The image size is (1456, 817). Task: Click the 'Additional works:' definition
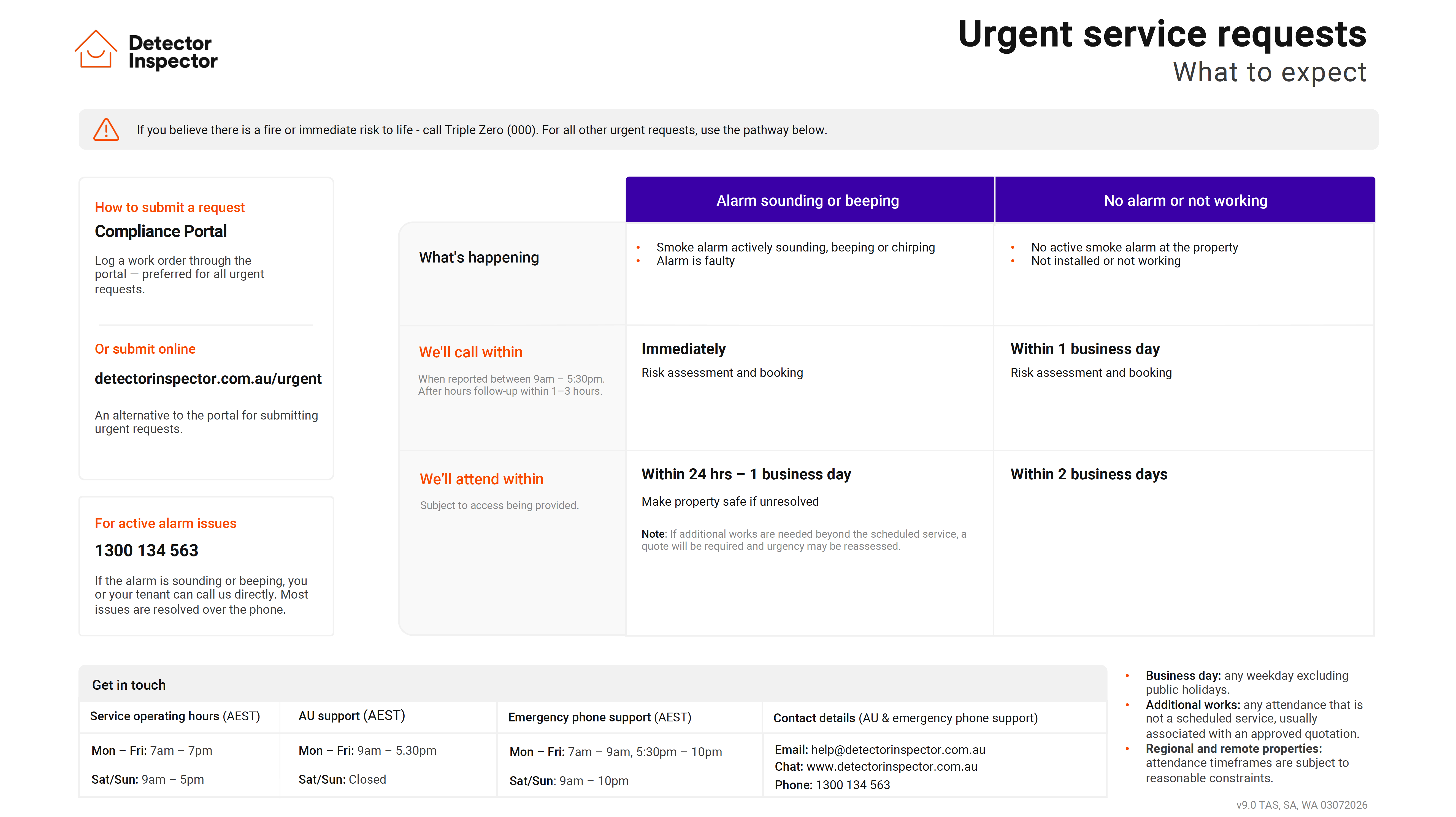click(x=1254, y=719)
